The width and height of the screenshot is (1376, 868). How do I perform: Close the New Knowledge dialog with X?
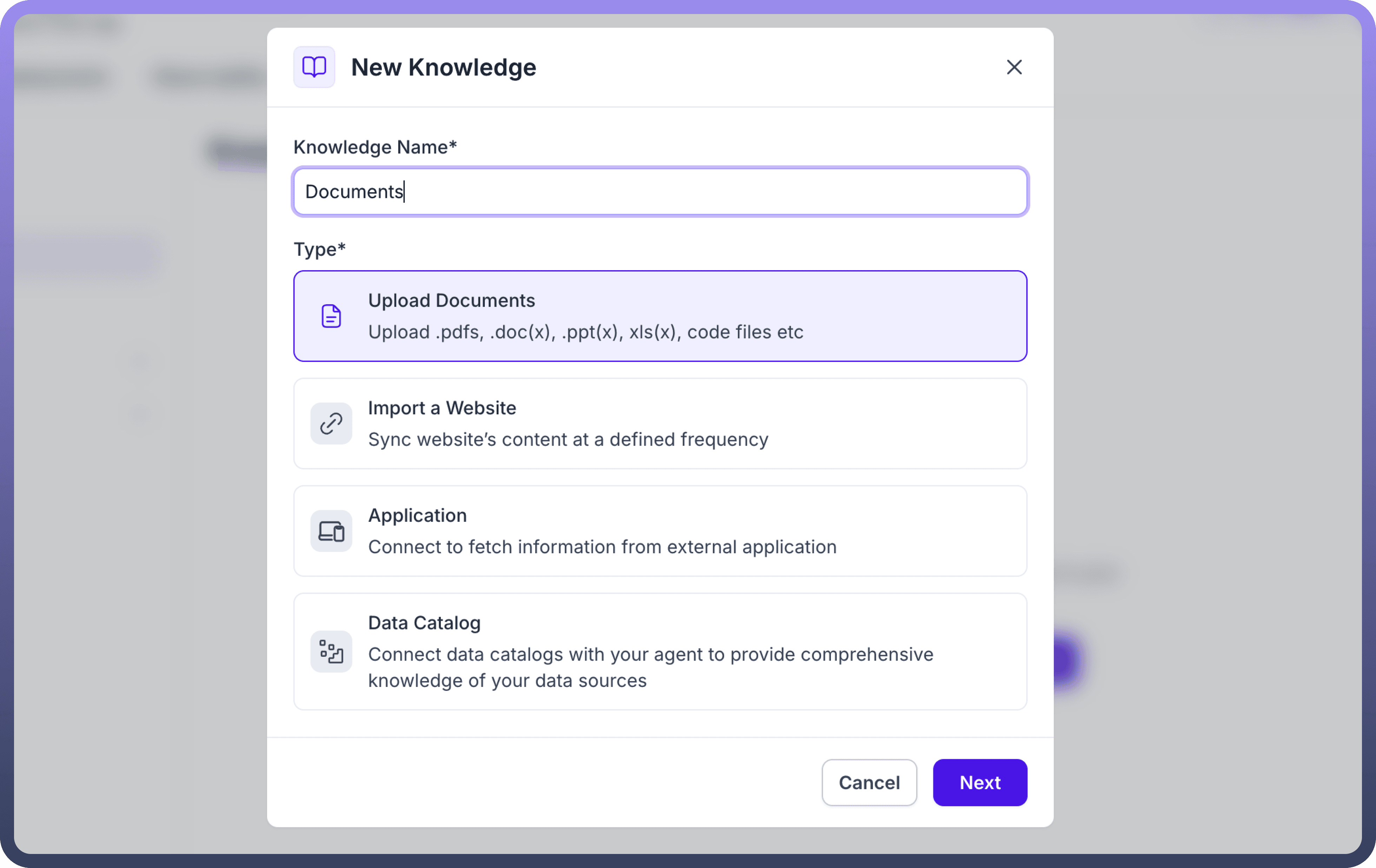pyautogui.click(x=1014, y=67)
